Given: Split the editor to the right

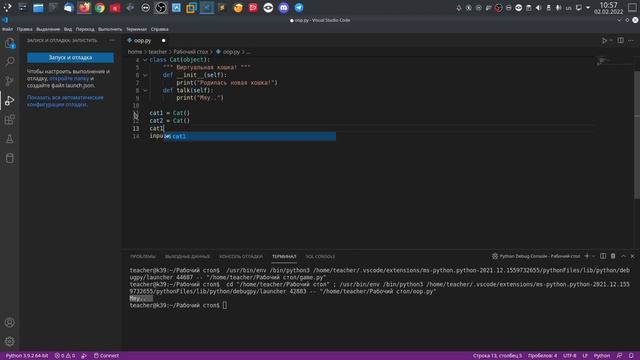Looking at the screenshot, I should click(620, 40).
